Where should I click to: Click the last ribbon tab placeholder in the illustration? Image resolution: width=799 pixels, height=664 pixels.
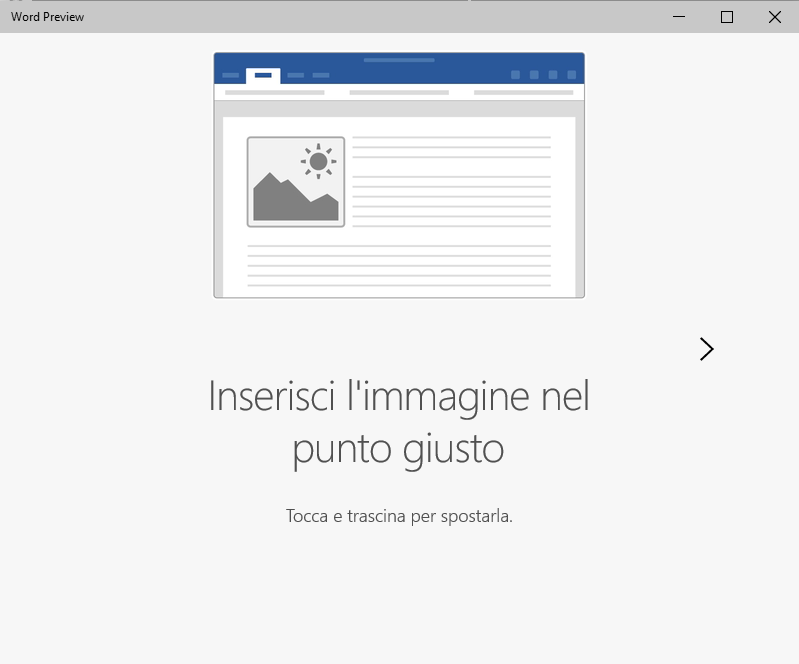pyautogui.click(x=321, y=75)
